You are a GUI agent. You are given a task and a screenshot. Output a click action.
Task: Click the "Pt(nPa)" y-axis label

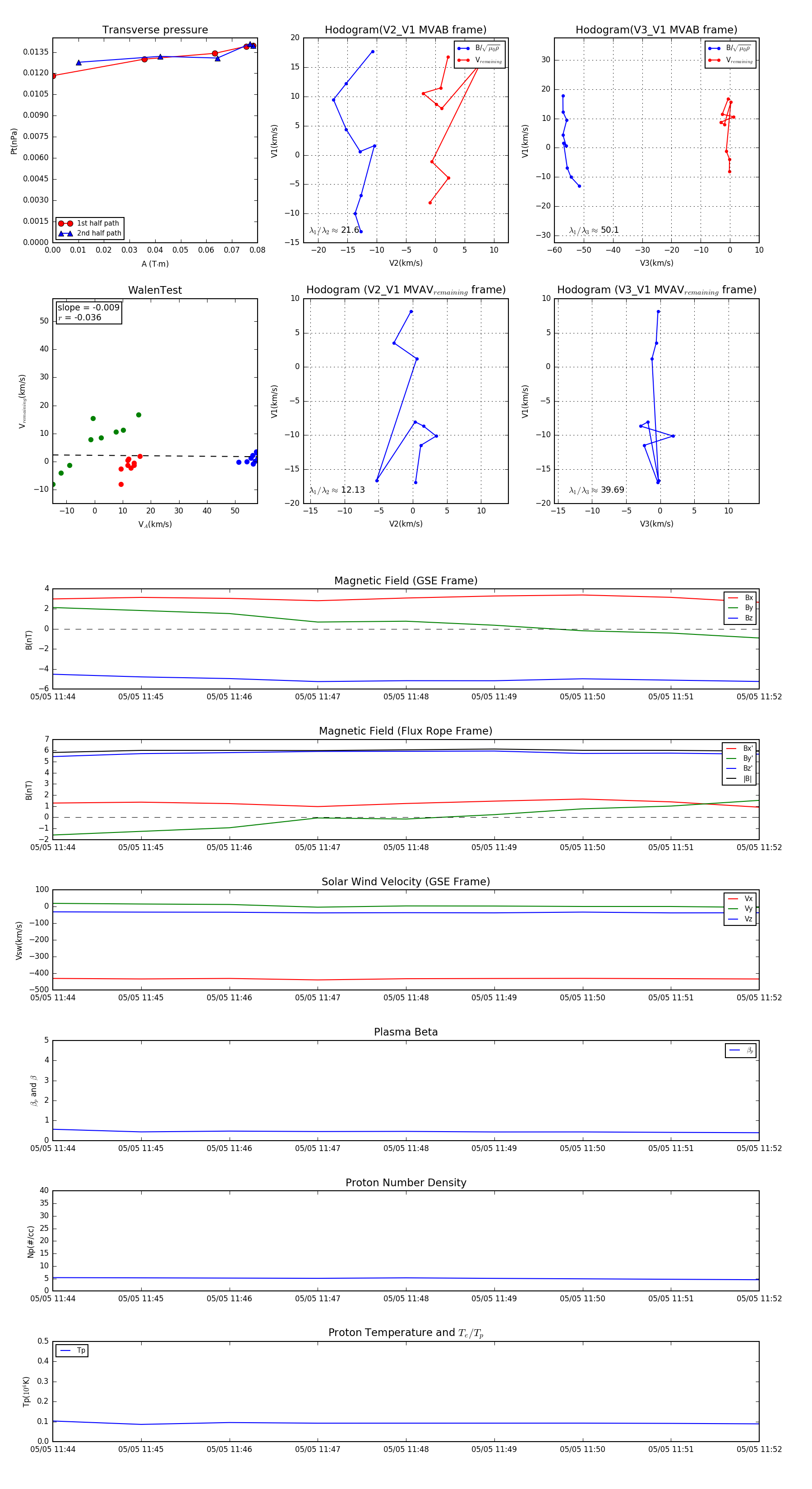[14, 141]
